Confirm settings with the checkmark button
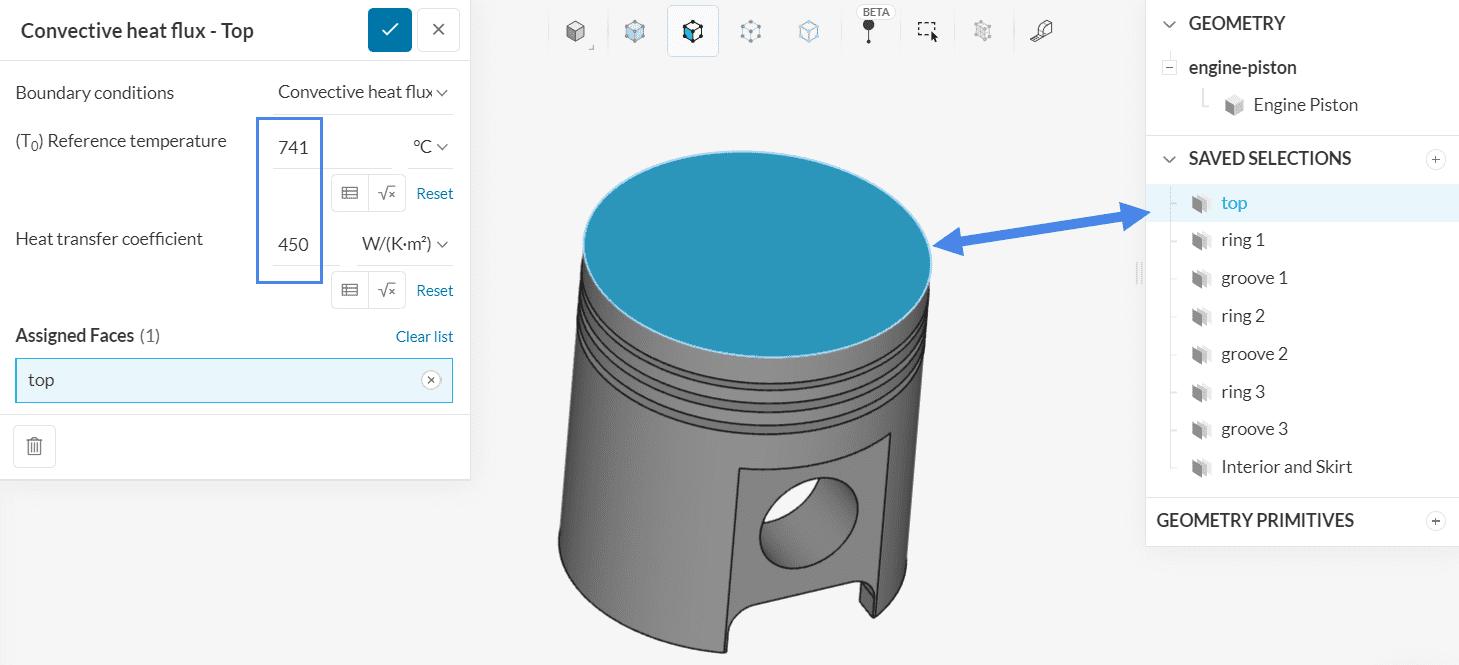This screenshot has height=665, width=1459. pyautogui.click(x=390, y=30)
